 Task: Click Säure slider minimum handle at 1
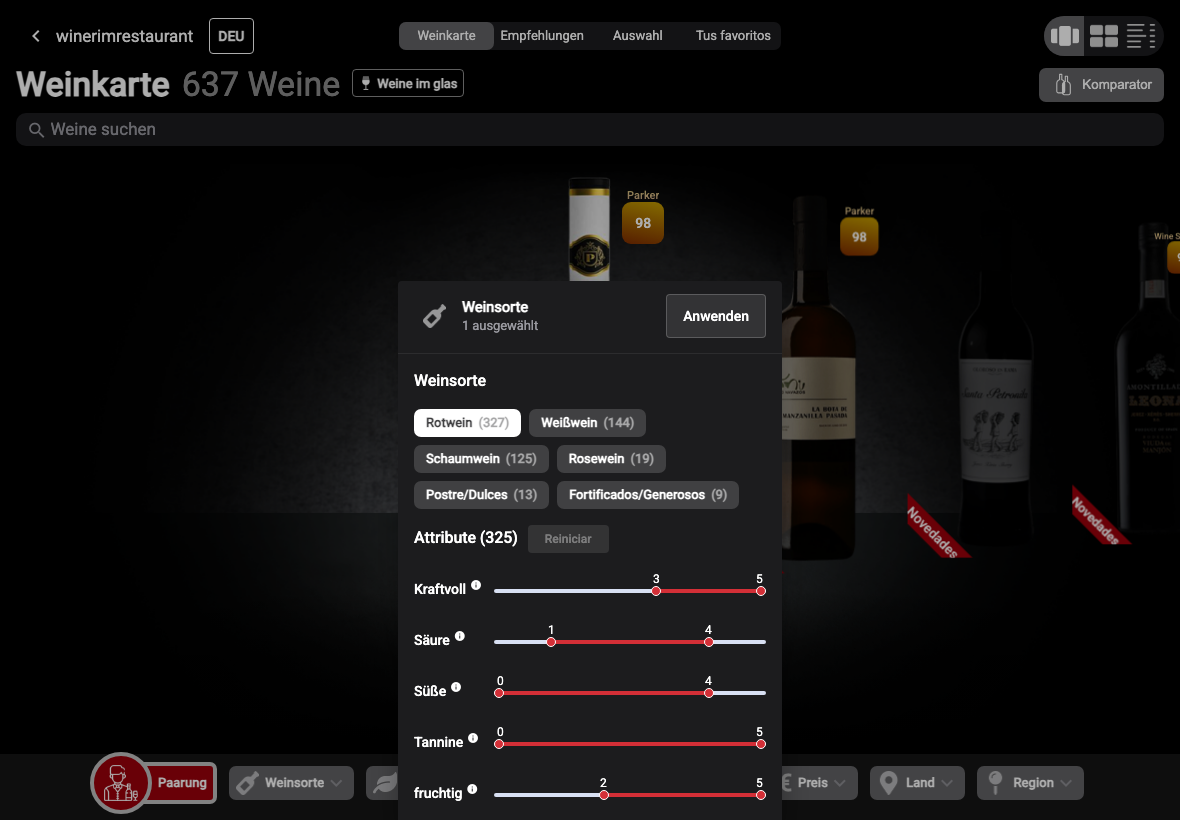[x=551, y=642]
